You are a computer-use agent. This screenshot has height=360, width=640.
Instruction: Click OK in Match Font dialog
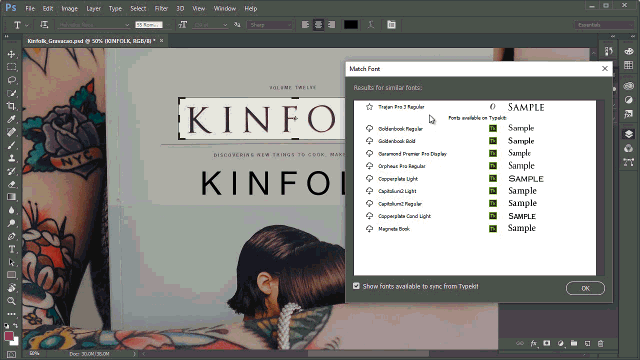(585, 288)
